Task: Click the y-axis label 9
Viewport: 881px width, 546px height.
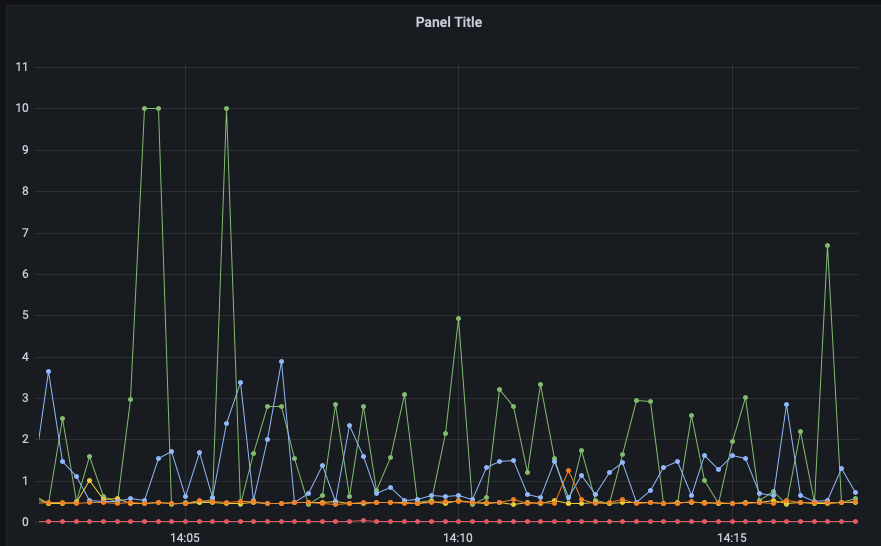Action: 25,150
